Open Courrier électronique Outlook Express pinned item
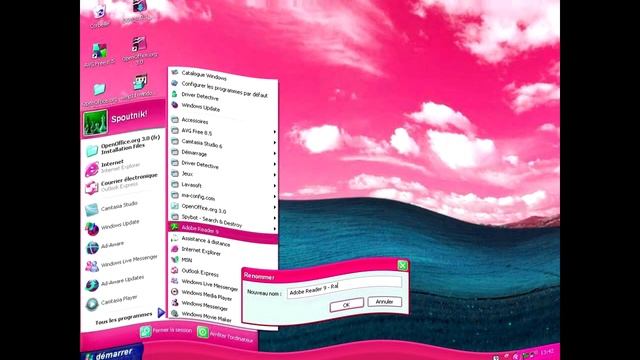The width and height of the screenshot is (640, 360). [x=122, y=183]
